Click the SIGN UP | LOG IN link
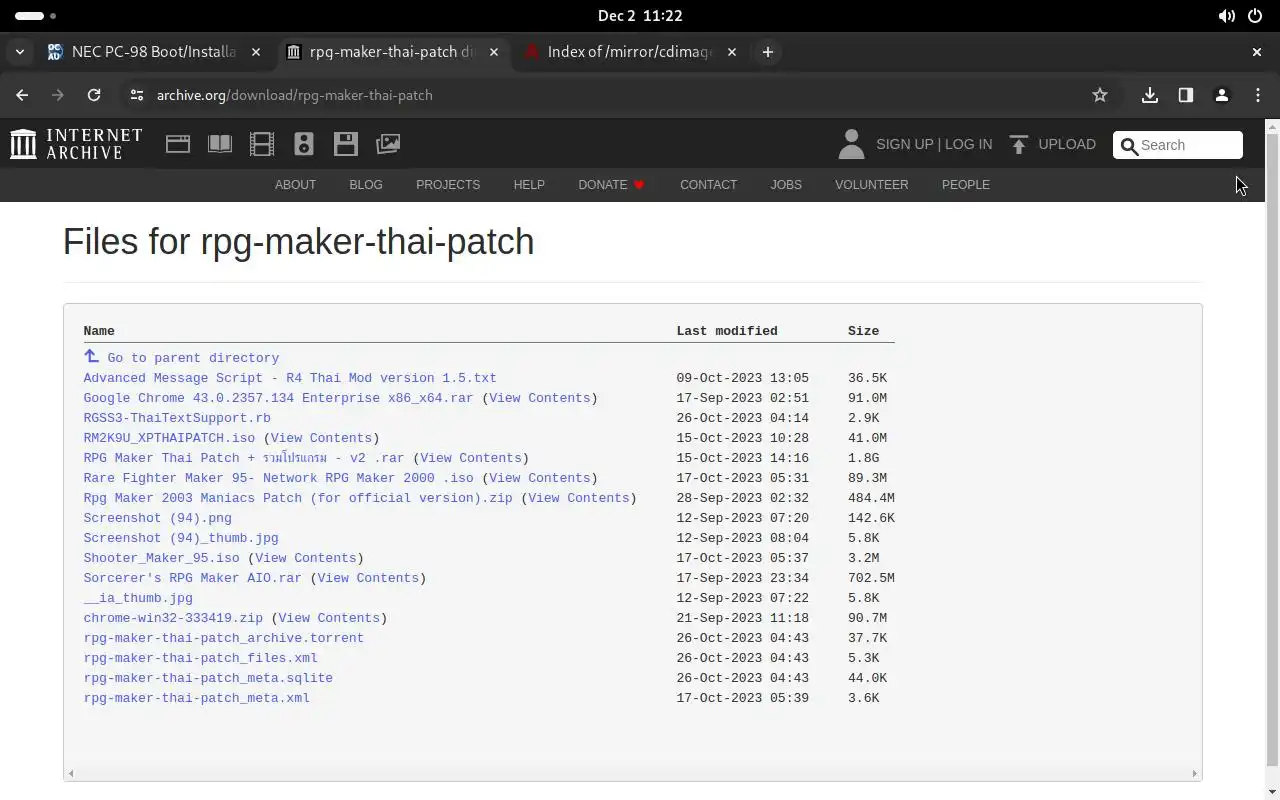 point(934,144)
